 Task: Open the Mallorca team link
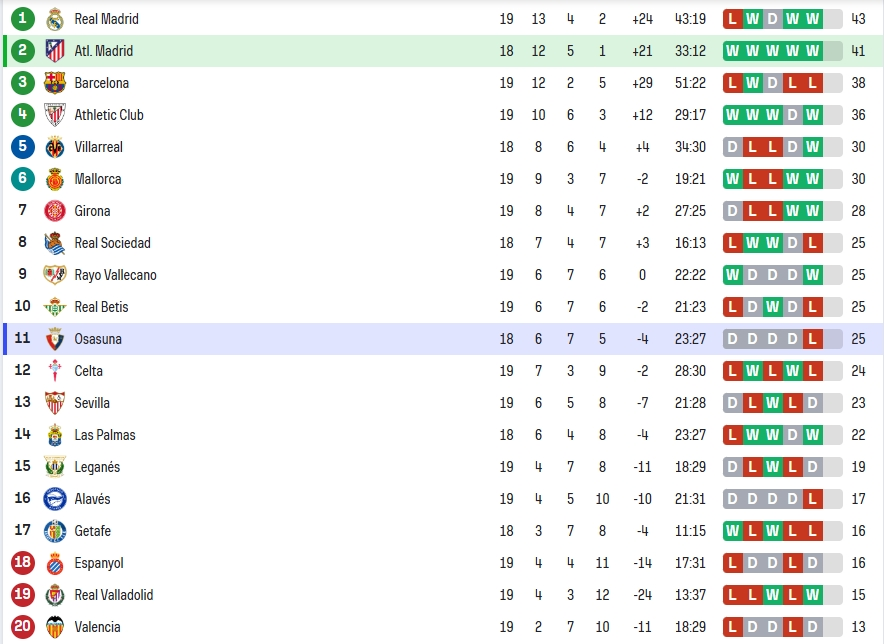[98, 179]
